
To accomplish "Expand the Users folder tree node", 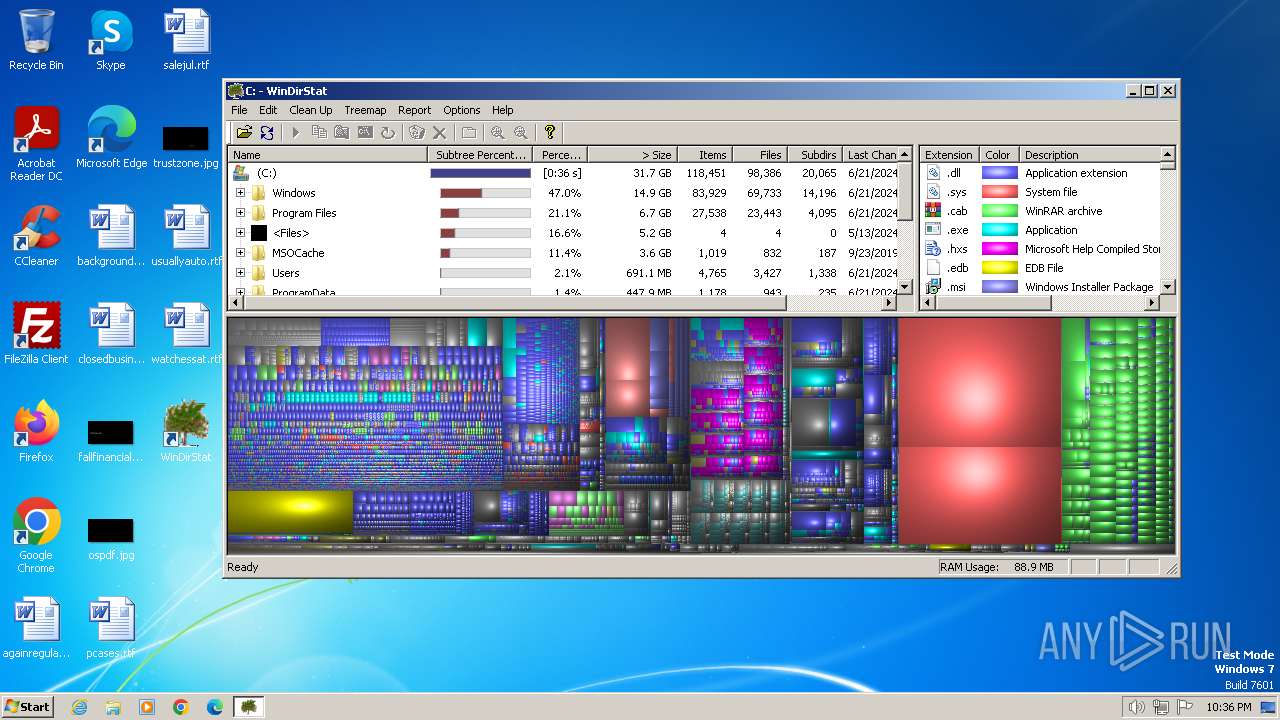I will pos(240,273).
